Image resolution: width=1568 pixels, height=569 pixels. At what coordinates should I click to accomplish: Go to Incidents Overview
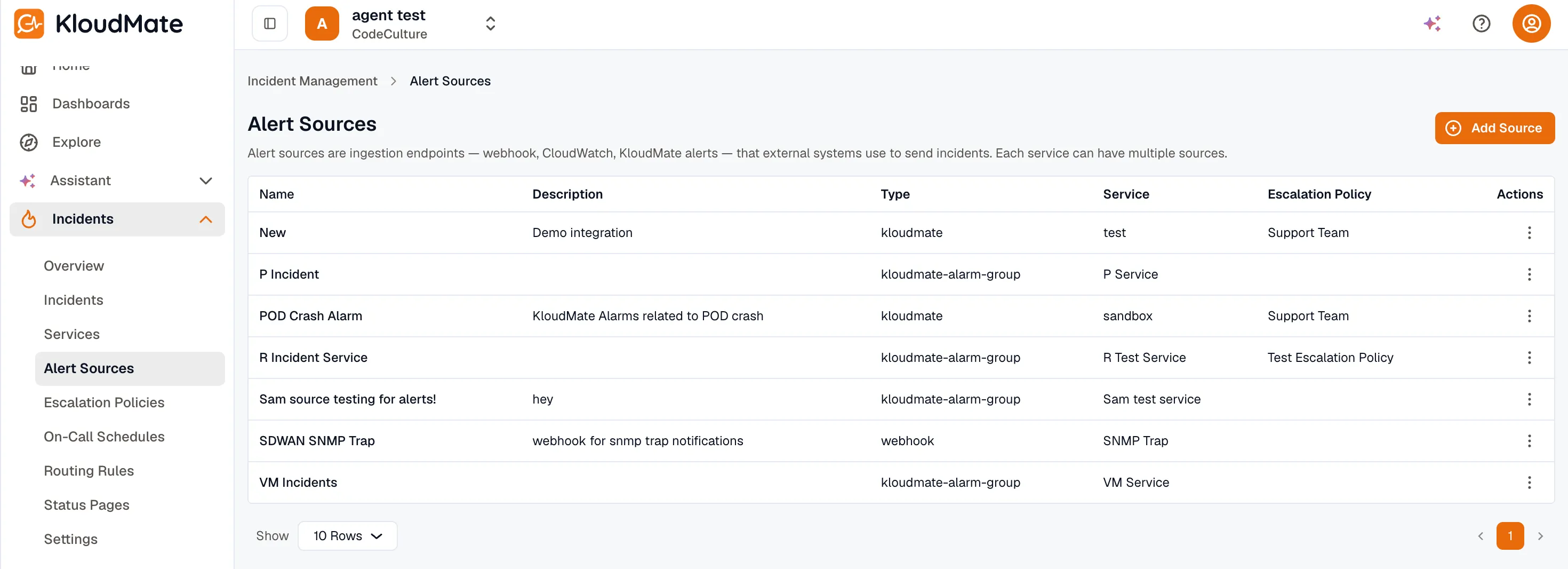tap(74, 266)
